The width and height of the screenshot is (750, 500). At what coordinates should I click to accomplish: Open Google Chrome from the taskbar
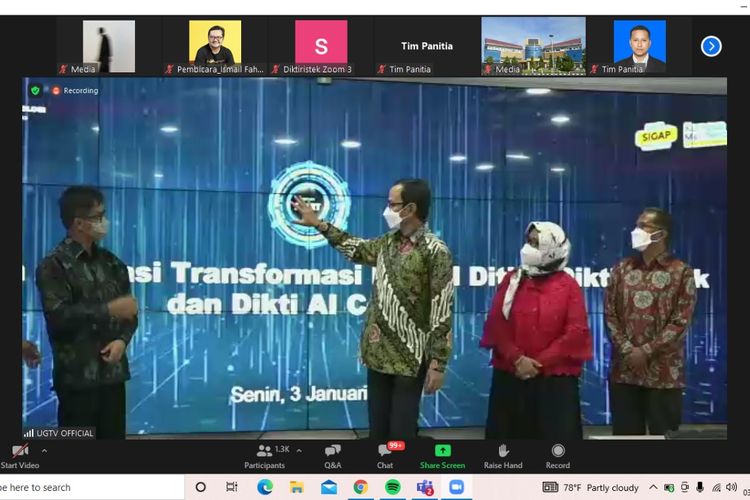pos(360,487)
